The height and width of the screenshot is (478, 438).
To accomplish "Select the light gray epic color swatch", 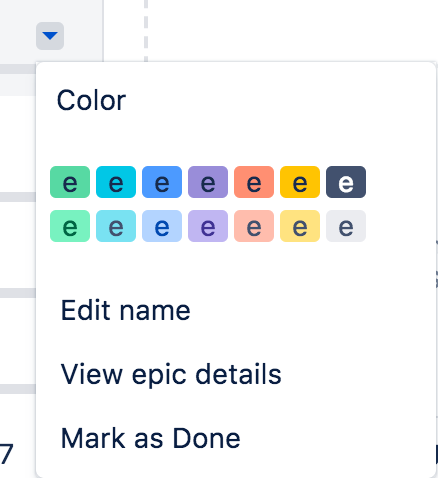I will coord(346,226).
